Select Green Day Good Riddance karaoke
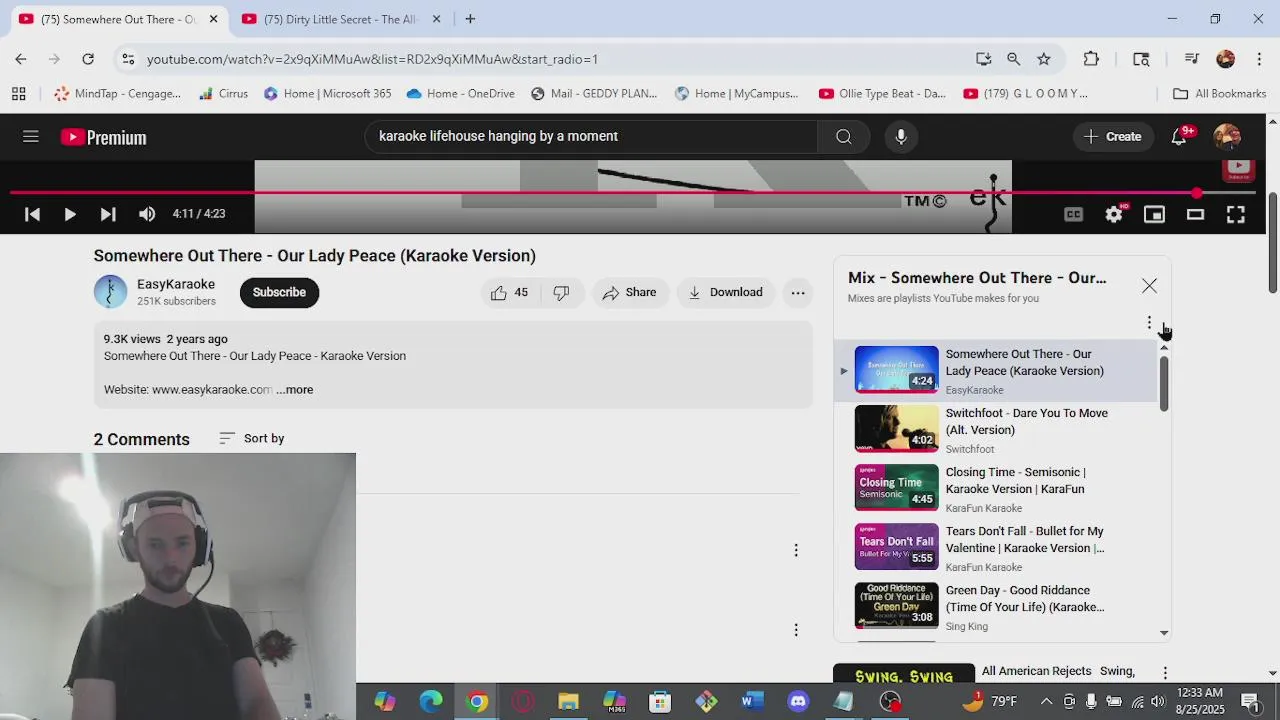The width and height of the screenshot is (1280, 720). (x=995, y=607)
